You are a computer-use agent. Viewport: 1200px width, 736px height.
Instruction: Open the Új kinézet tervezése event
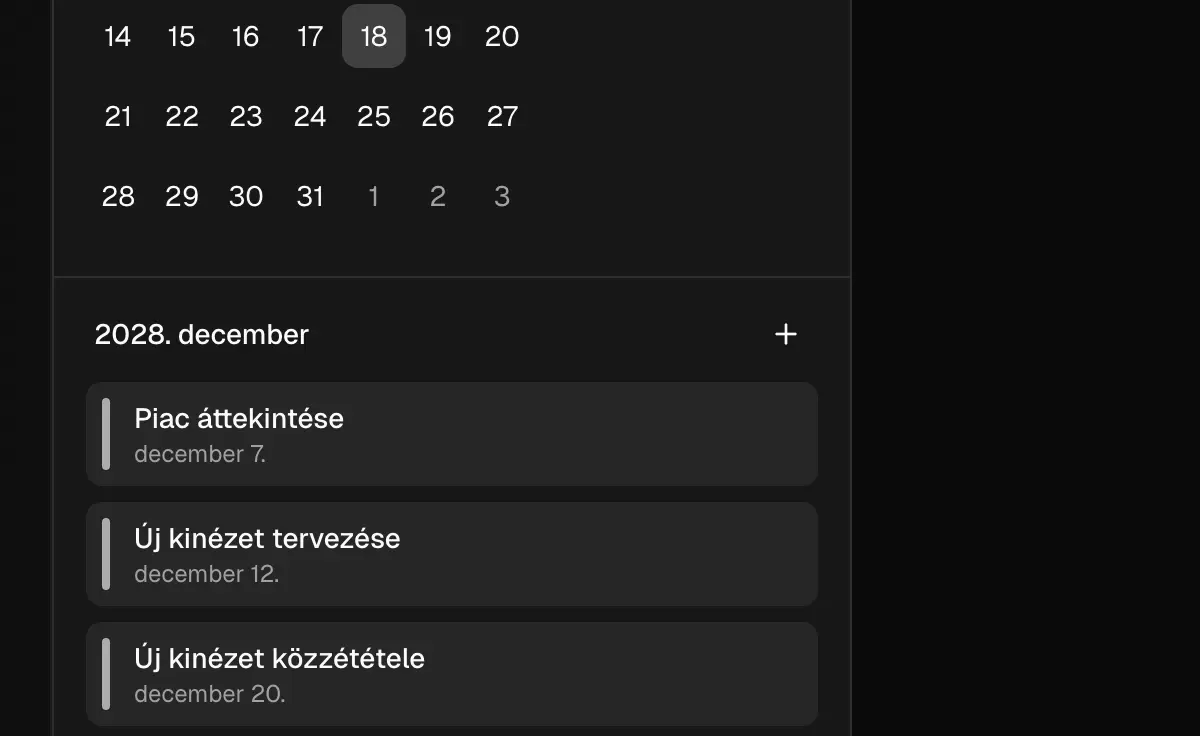tap(452, 554)
